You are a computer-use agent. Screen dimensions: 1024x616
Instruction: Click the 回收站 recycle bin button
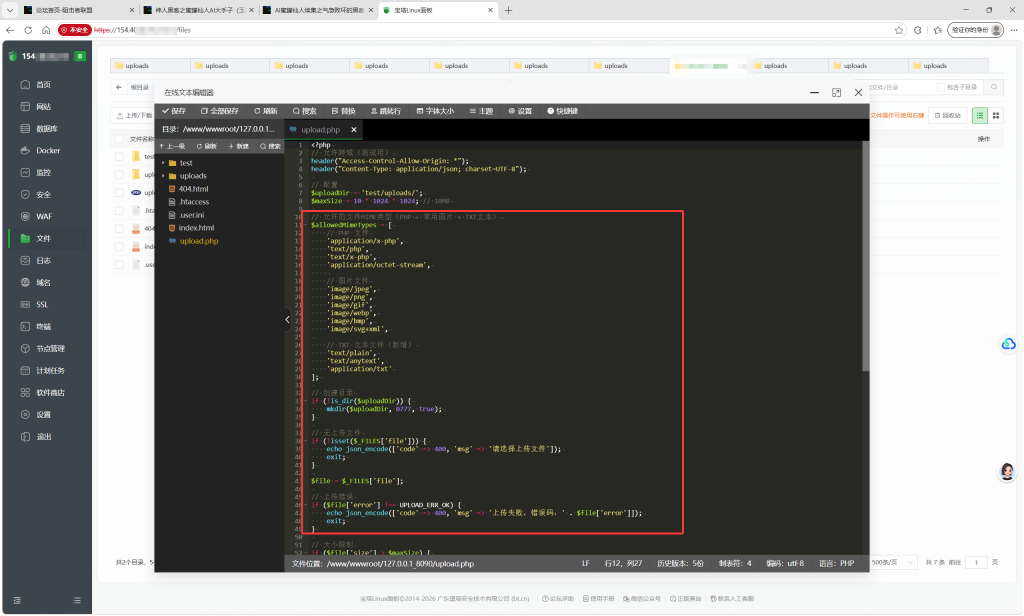(x=948, y=116)
